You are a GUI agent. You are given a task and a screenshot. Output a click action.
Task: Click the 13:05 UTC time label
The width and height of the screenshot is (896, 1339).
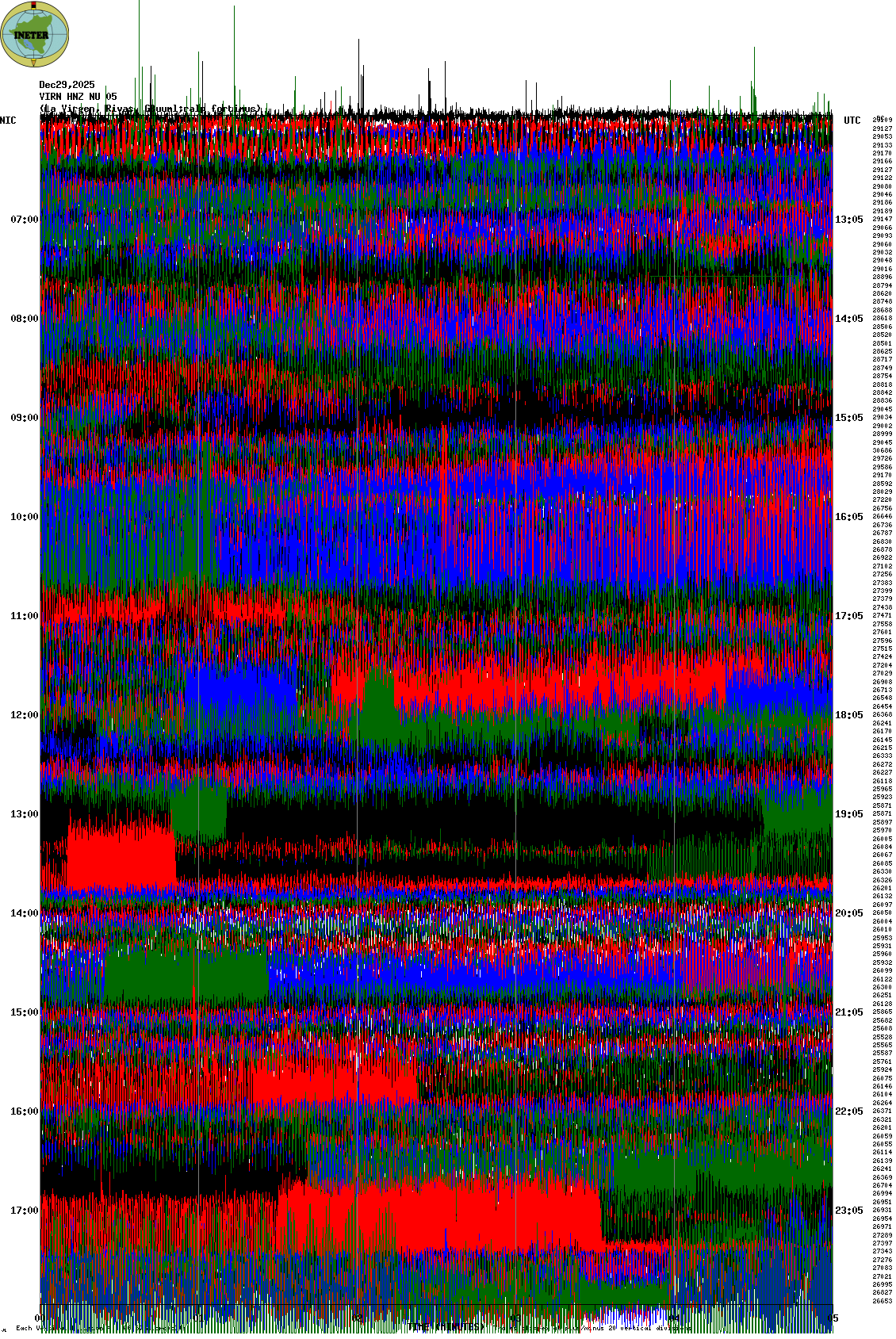(848, 220)
